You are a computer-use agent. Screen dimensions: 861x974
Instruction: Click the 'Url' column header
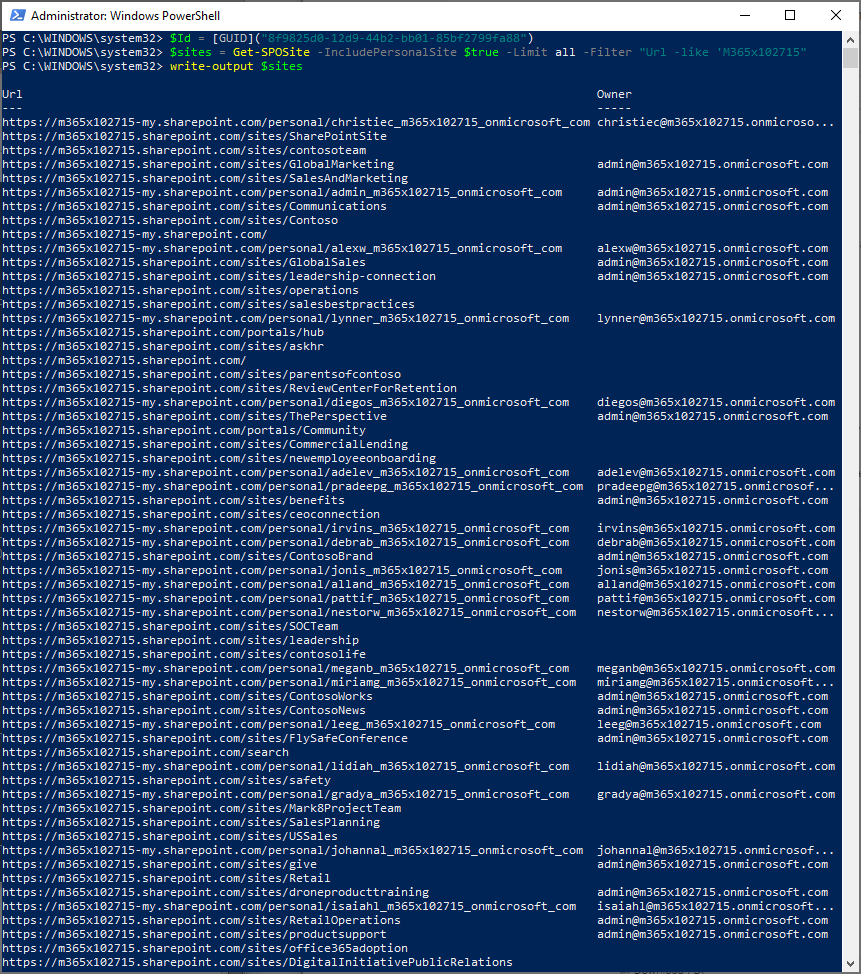(12, 94)
